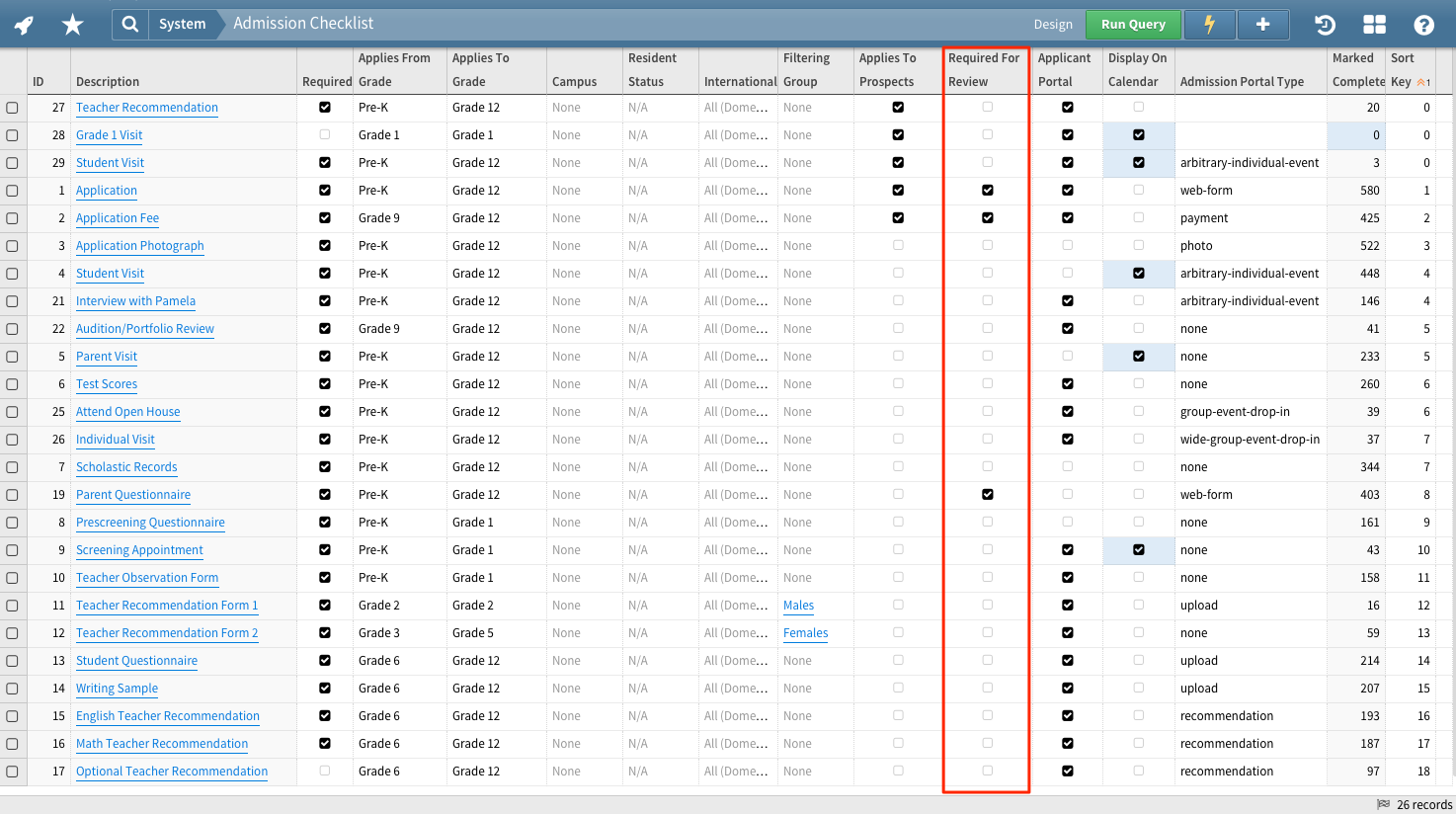Toggle Applicant Portal for Test Scores row

(1068, 383)
